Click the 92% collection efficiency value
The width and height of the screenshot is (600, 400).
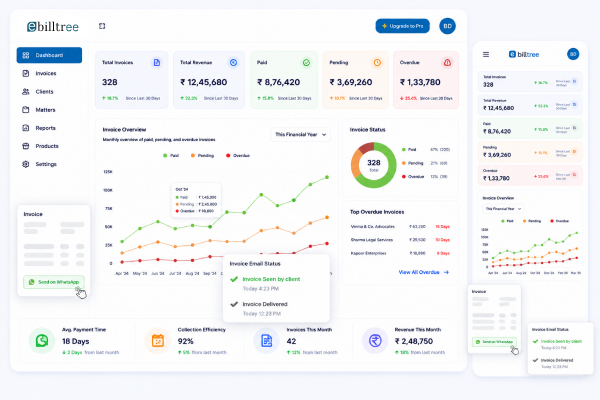[x=185, y=341]
